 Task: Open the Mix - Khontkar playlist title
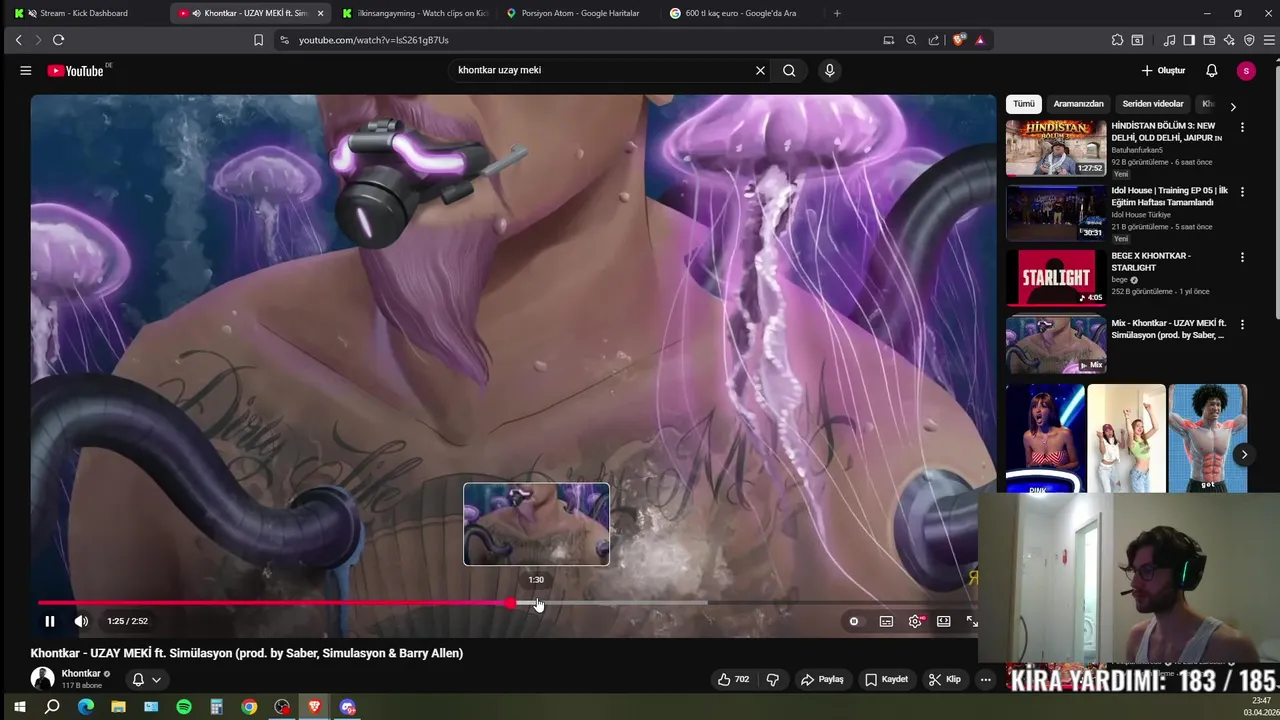(1168, 329)
